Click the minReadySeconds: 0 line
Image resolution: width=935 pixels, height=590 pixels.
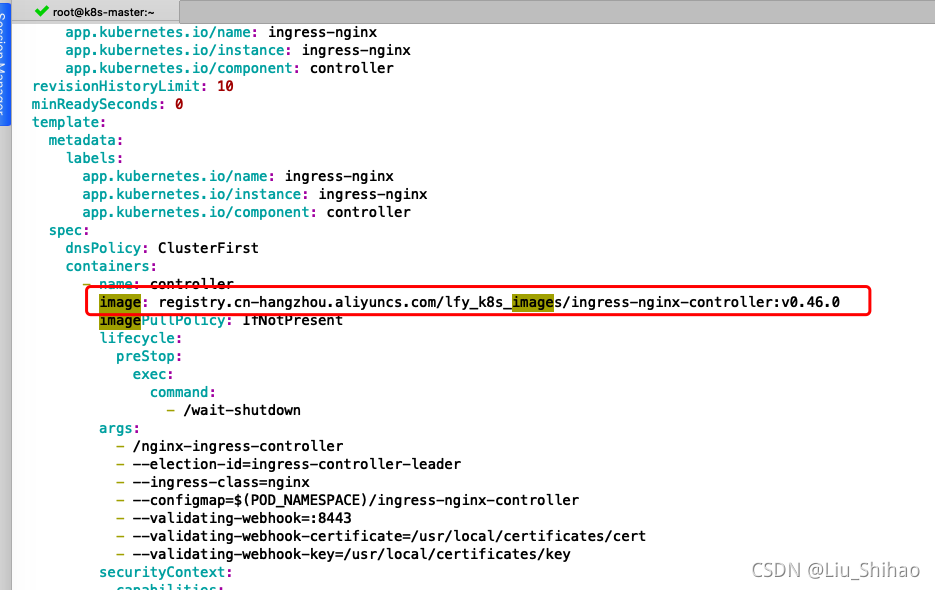pos(107,104)
